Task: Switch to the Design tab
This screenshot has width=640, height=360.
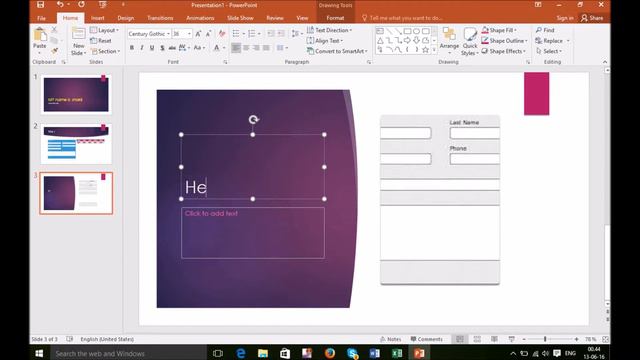Action: pyautogui.click(x=125, y=18)
